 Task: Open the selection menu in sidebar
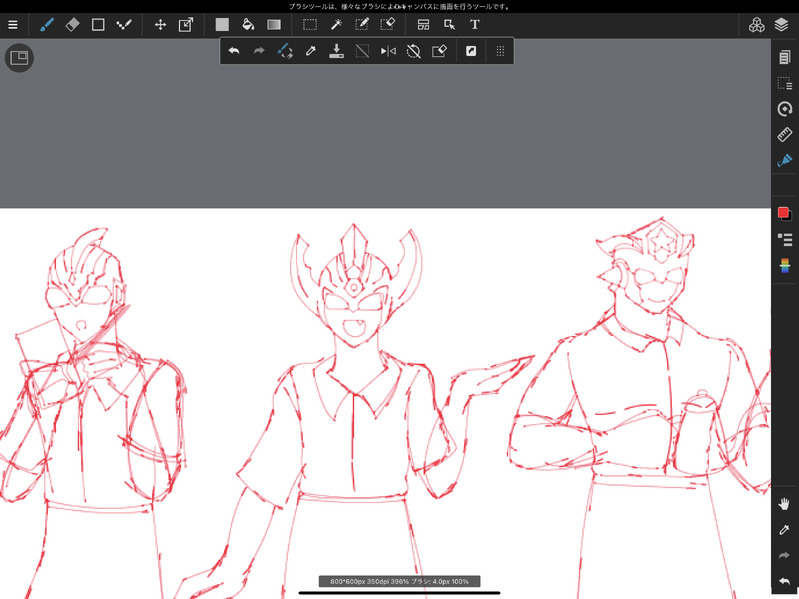(x=785, y=83)
